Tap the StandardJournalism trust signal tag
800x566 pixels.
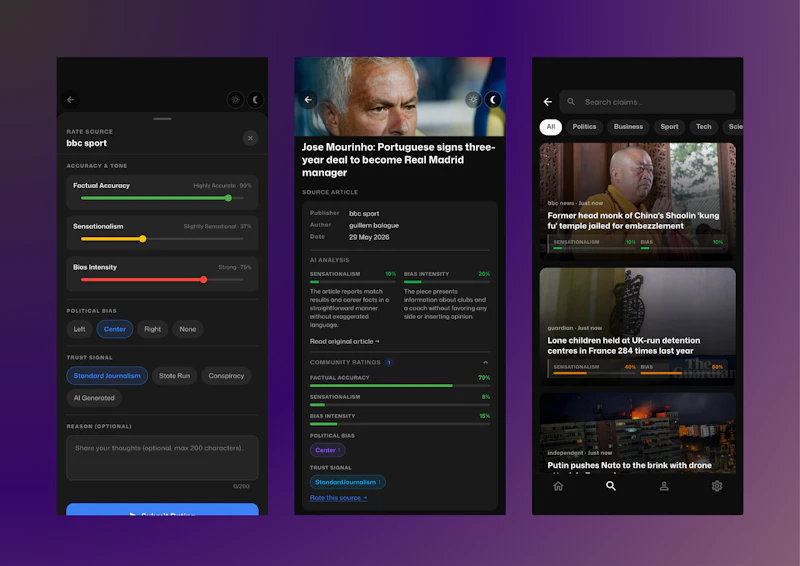tap(347, 482)
